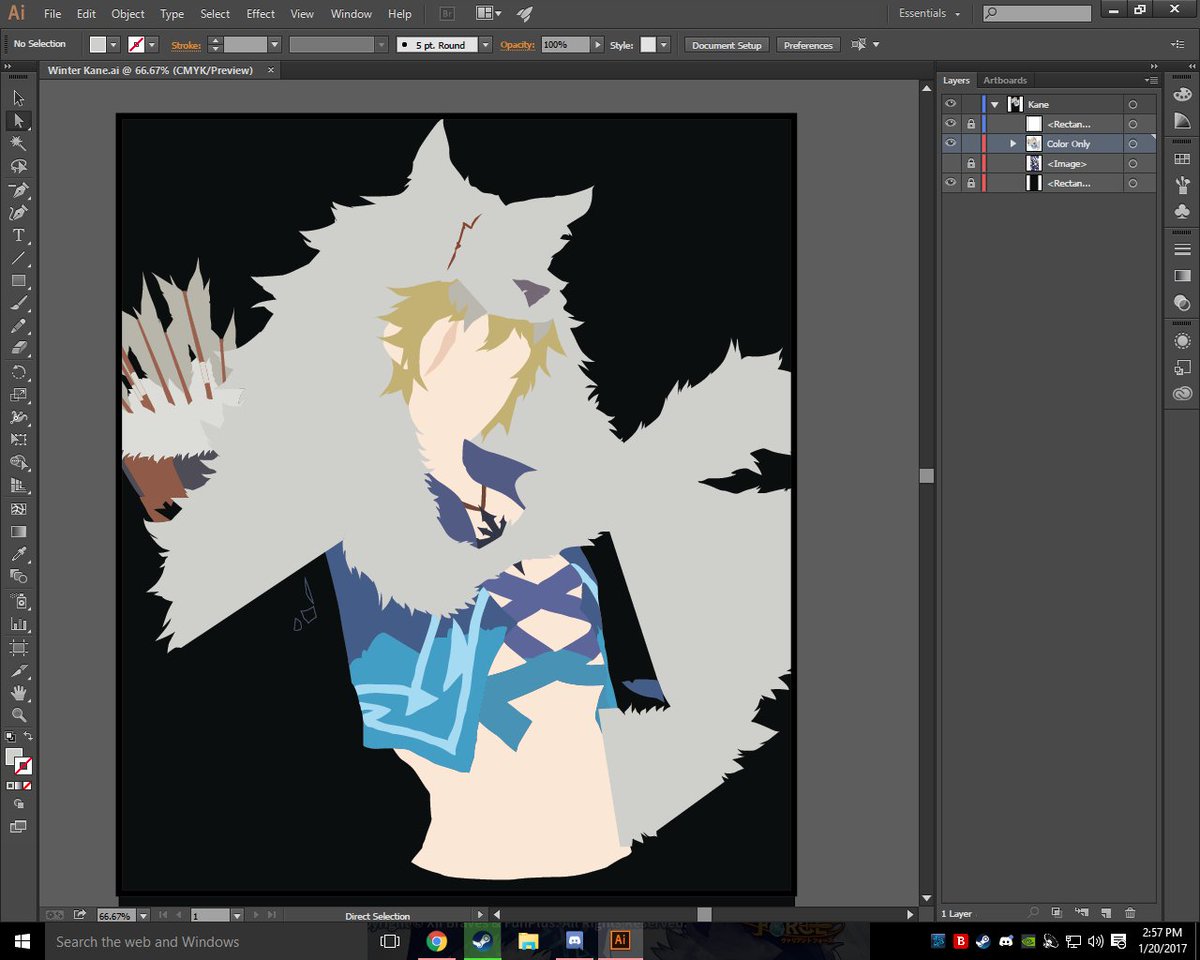Screen dimensions: 1200x960
Task: Open the Style dropdown arrow
Action: tap(663, 45)
